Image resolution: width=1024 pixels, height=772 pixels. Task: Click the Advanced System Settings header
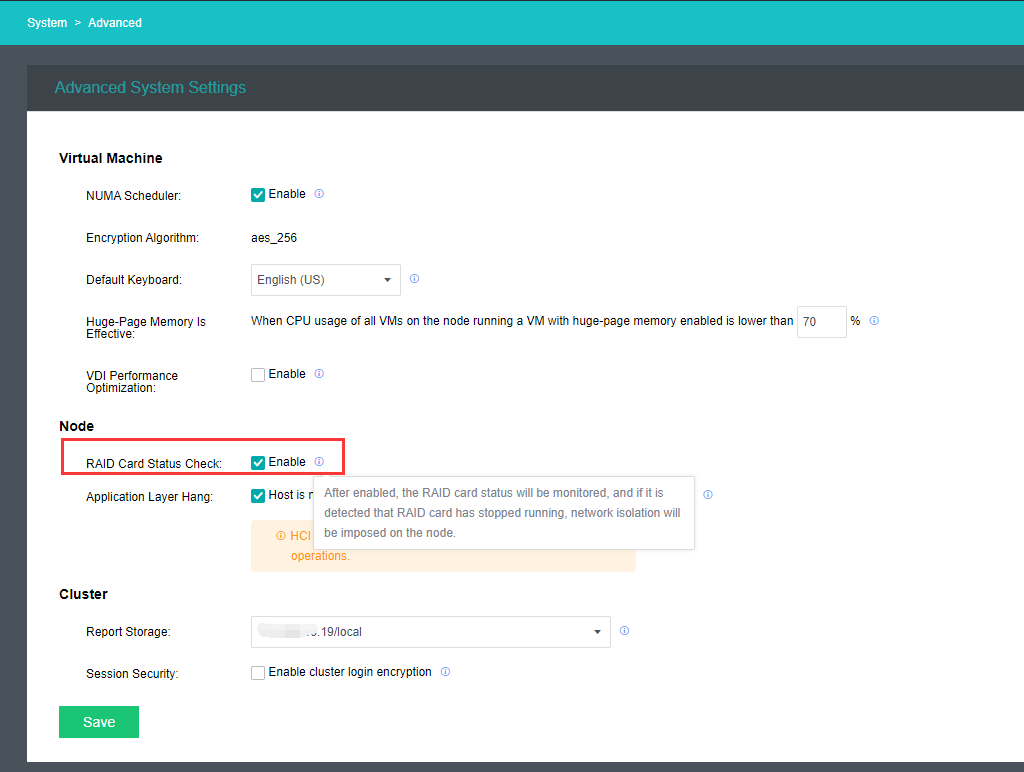pos(150,87)
